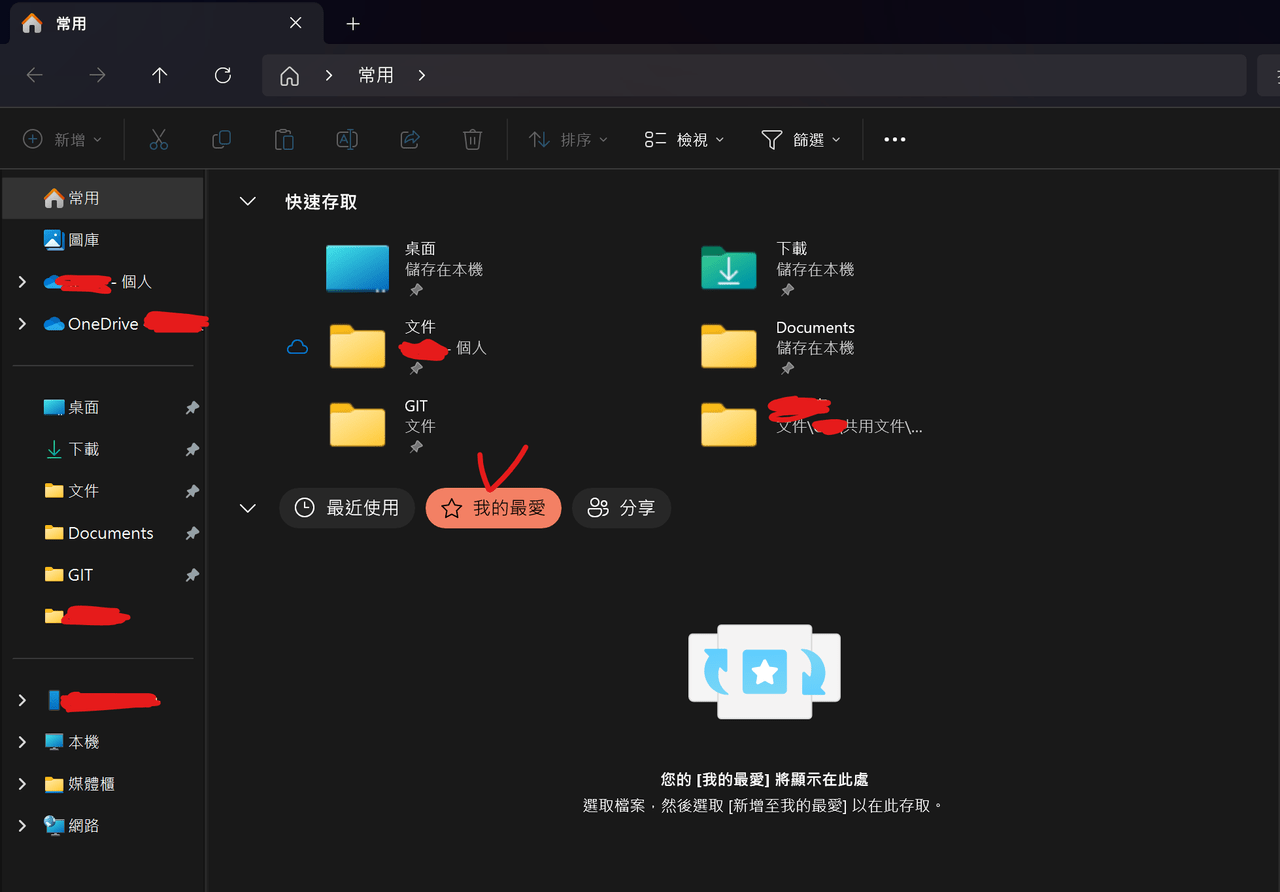Select 桌面 in the sidebar pinned list
Screen dimensions: 1280x892
click(103, 408)
